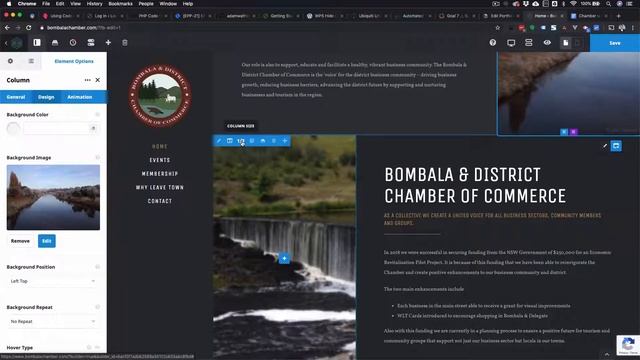Screen dimensions: 640x360
Task: Click the plus icon on the column toolbar
Action: click(x=285, y=140)
